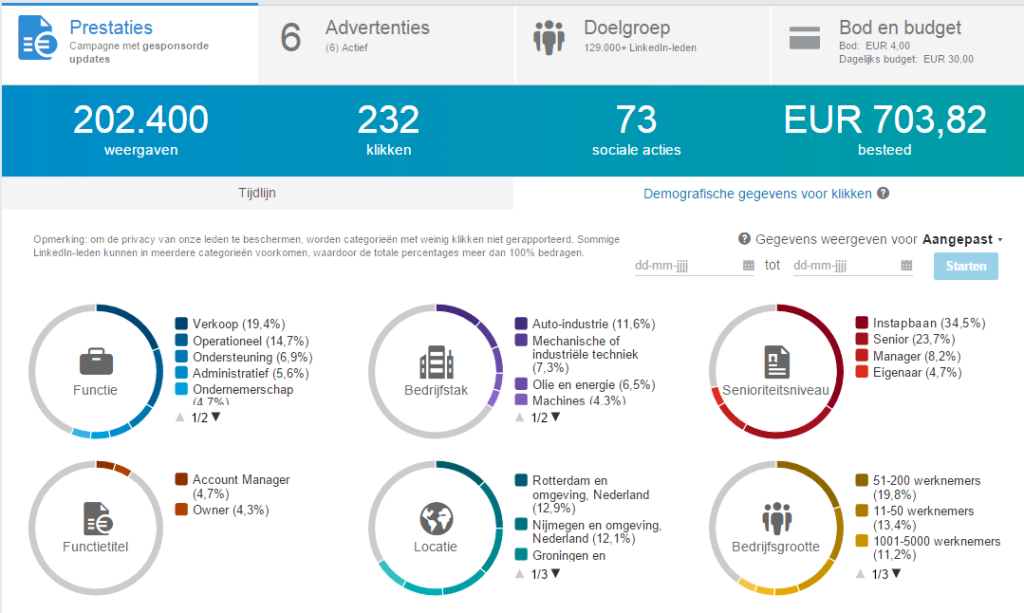Viewport: 1024px width, 613px height.
Task: Click the Prestaties document icon
Action: [39, 38]
